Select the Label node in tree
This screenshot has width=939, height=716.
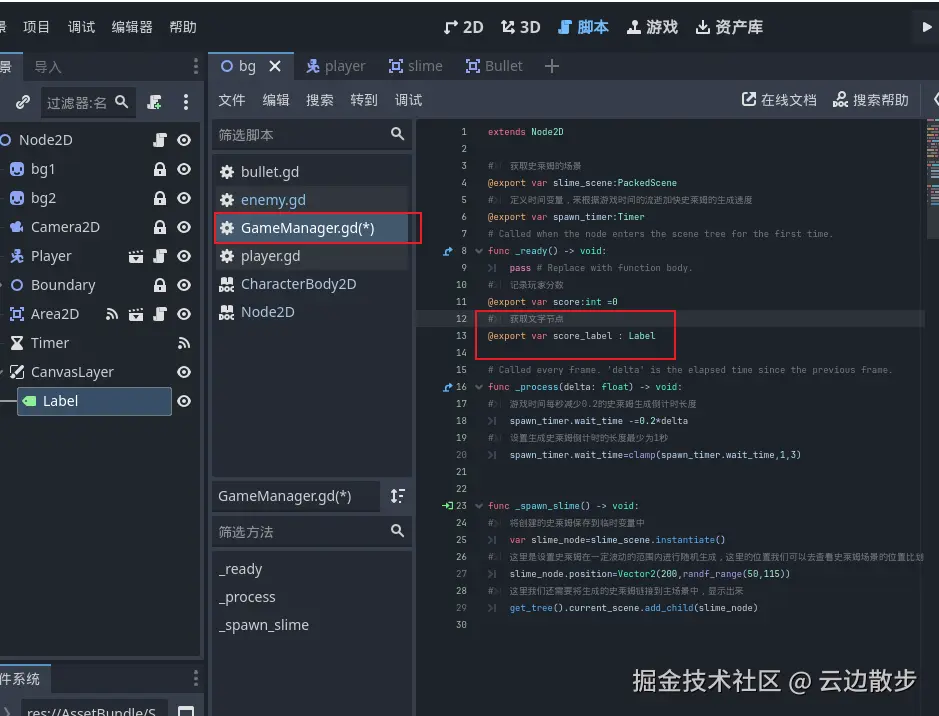pyautogui.click(x=94, y=401)
